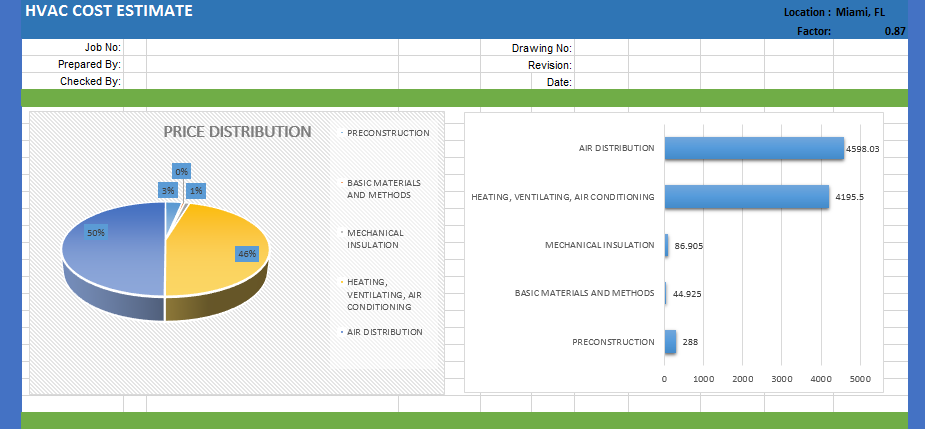Viewport: 925px width, 429px height.
Task: Select MECHANICAL INSULATION bar chart axis label
Action: pyautogui.click(x=600, y=245)
